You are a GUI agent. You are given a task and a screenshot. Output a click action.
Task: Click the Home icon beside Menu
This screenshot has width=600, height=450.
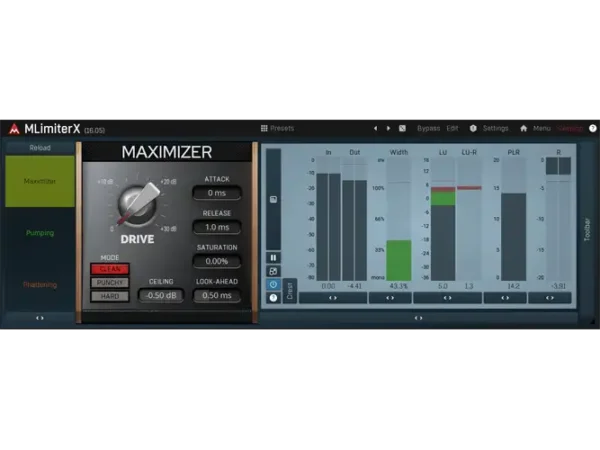[x=524, y=129]
